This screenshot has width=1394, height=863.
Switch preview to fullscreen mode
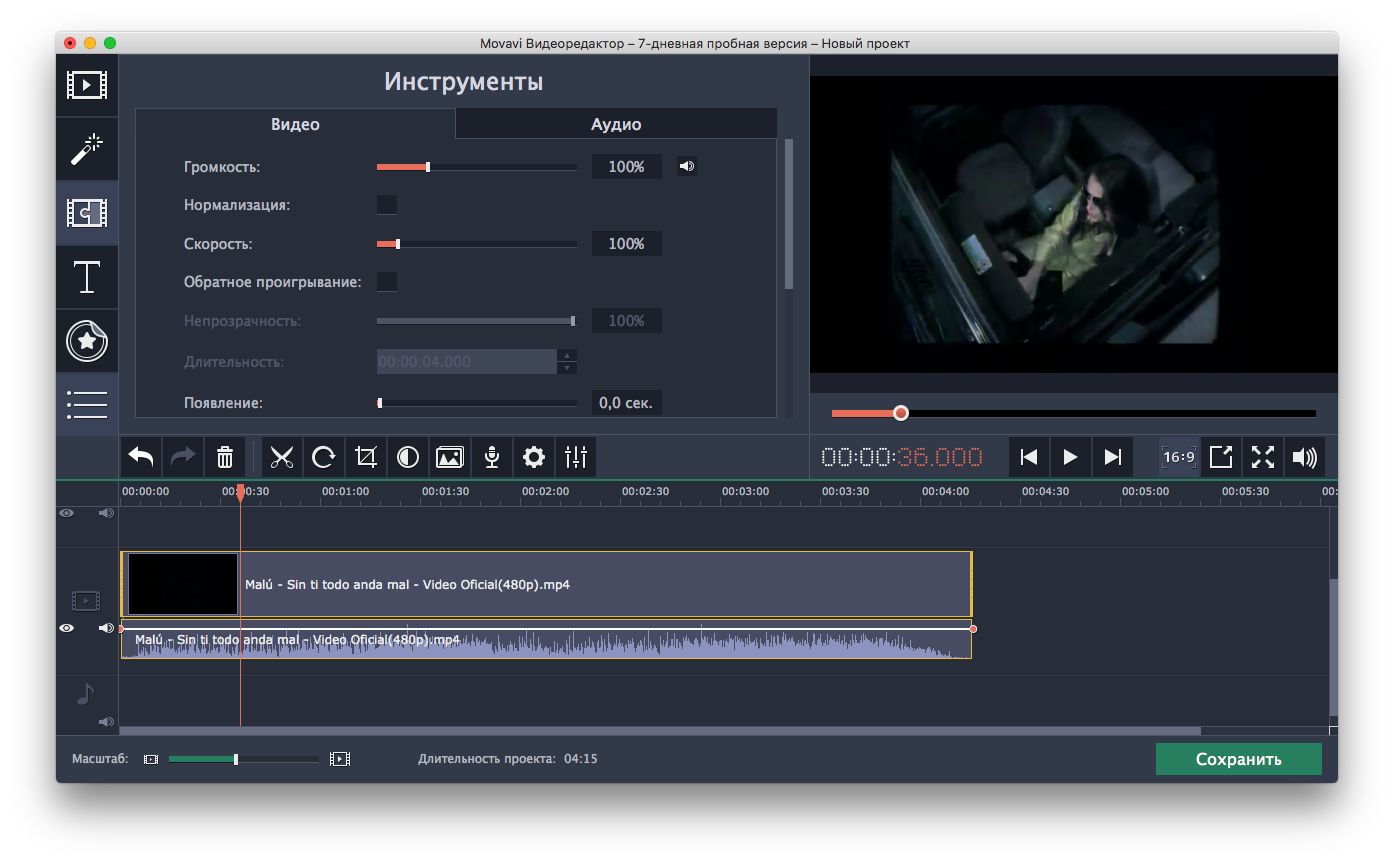[1263, 458]
